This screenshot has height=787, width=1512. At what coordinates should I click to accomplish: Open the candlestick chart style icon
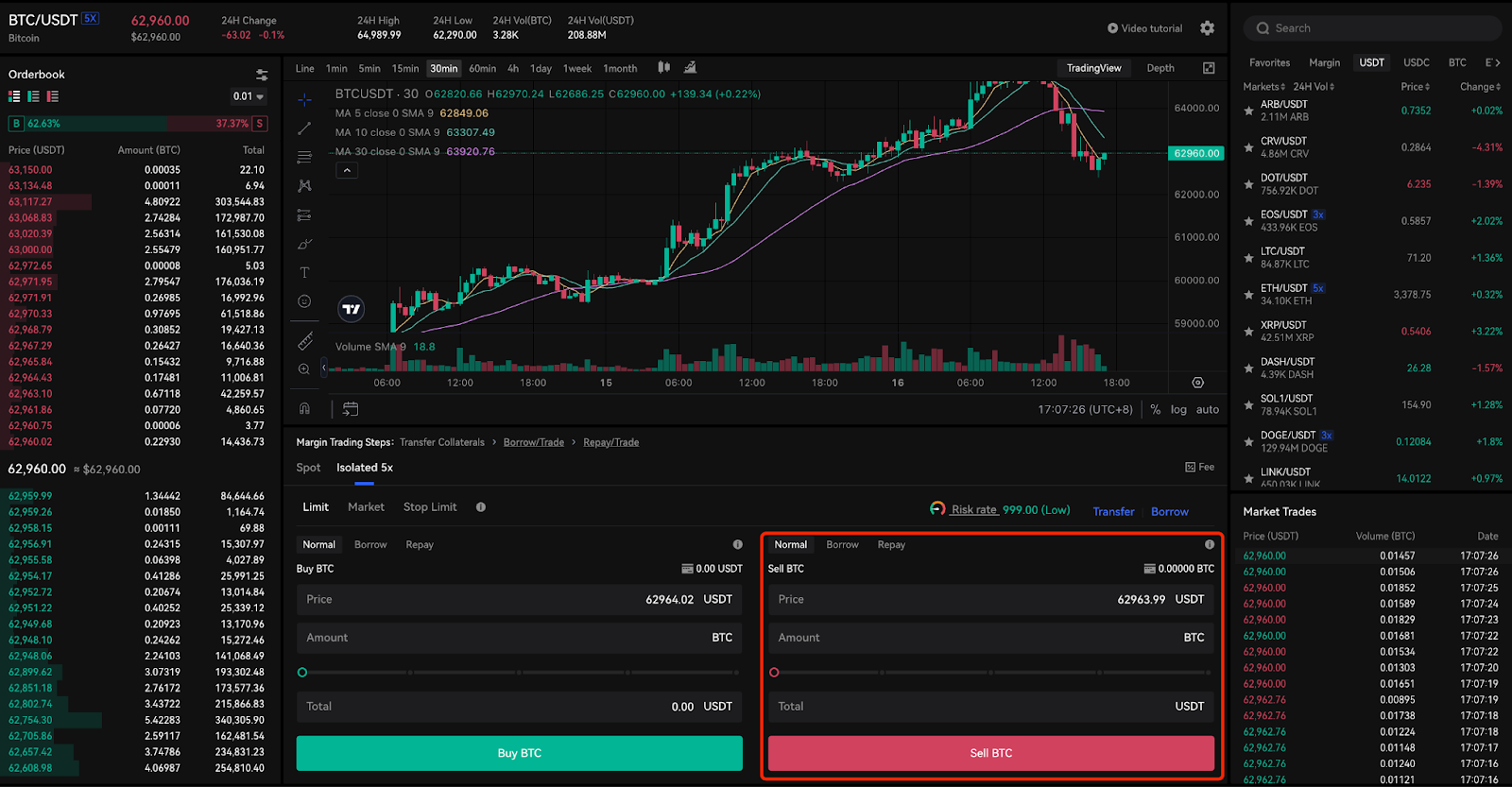[664, 67]
